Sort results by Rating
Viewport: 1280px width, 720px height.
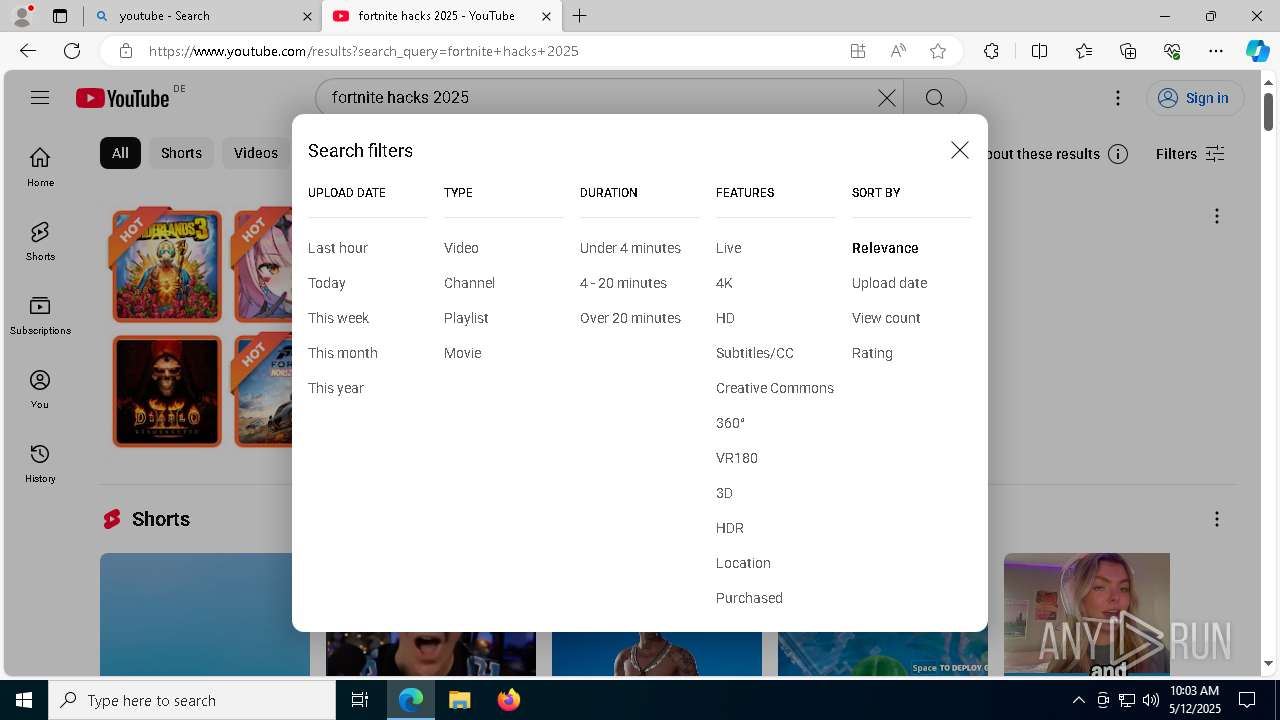click(872, 353)
